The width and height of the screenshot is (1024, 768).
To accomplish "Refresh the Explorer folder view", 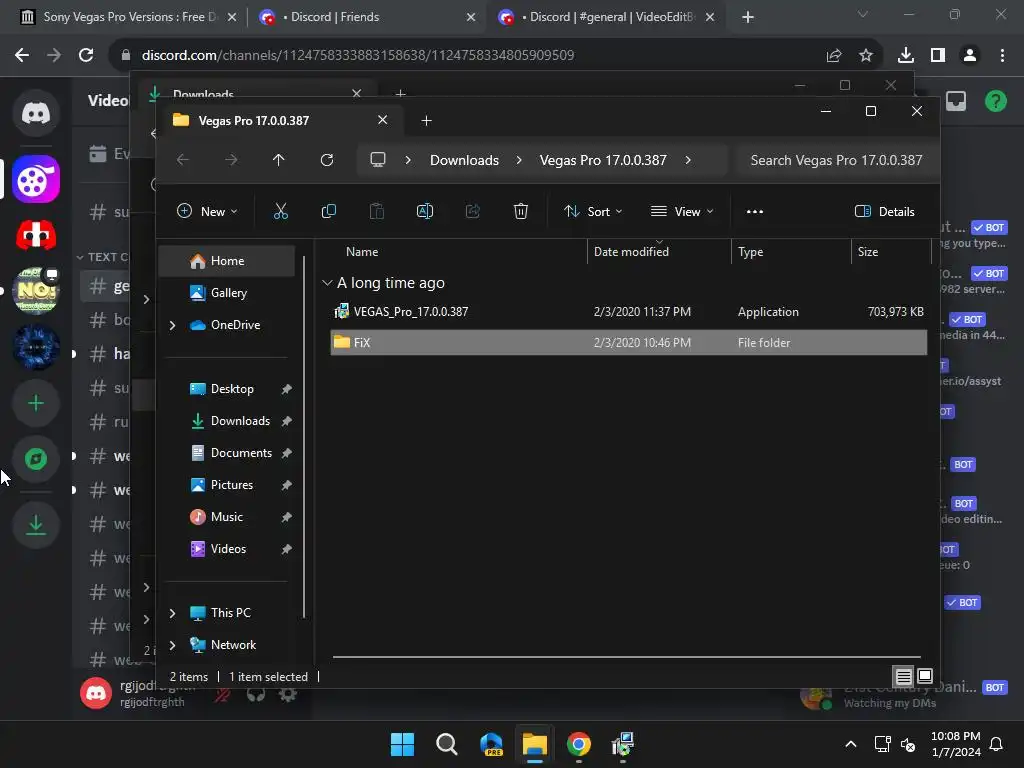I will click(x=327, y=160).
